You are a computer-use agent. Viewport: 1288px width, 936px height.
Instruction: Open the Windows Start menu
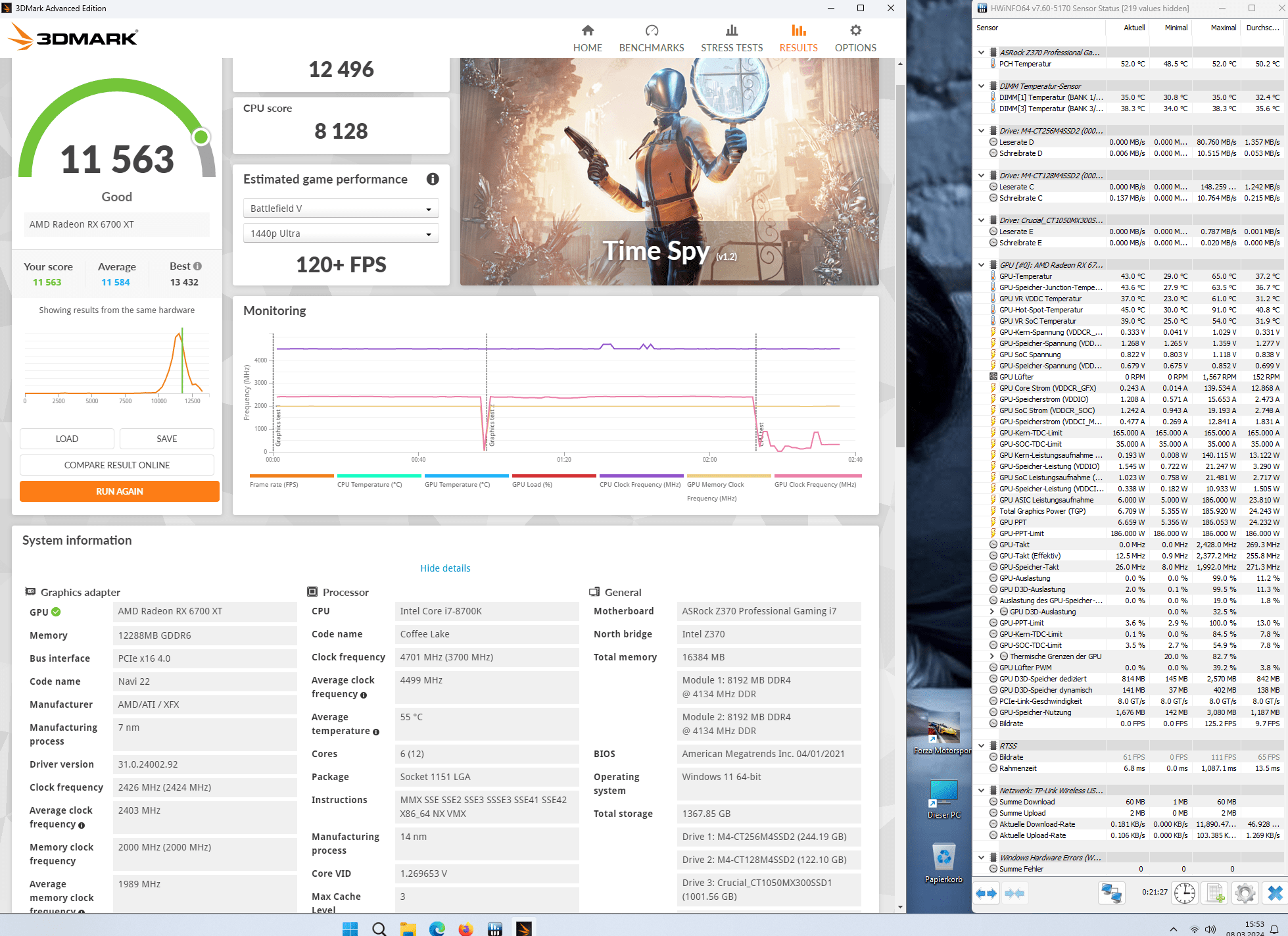pyautogui.click(x=350, y=928)
